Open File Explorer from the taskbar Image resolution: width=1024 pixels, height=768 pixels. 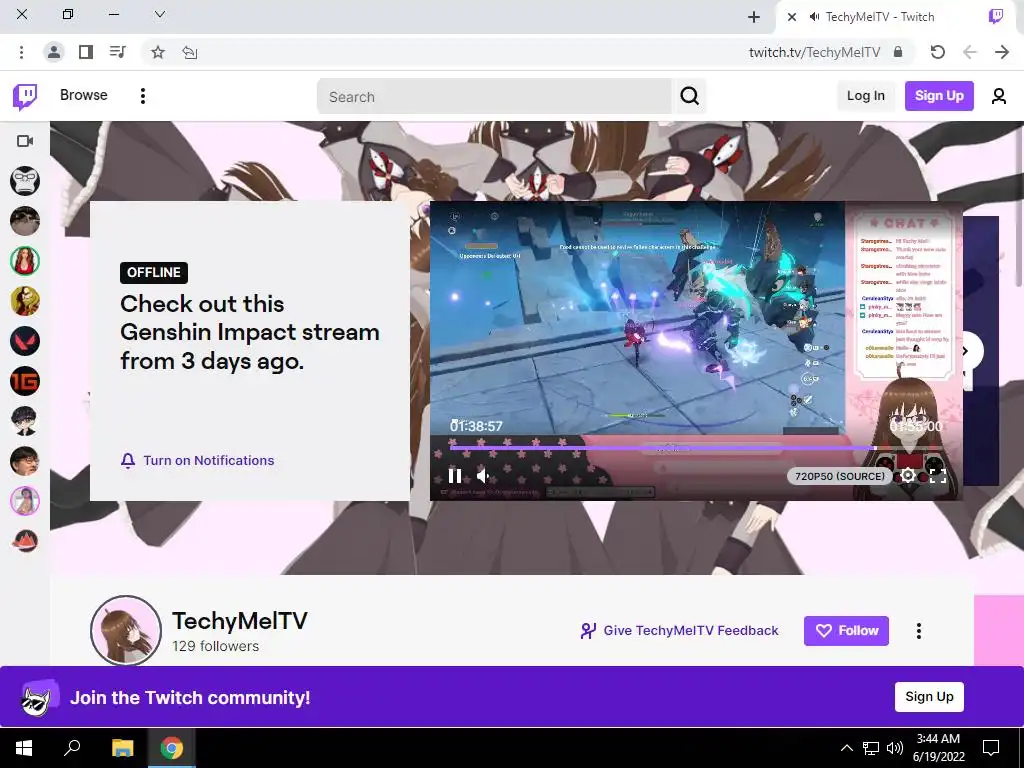(x=122, y=748)
